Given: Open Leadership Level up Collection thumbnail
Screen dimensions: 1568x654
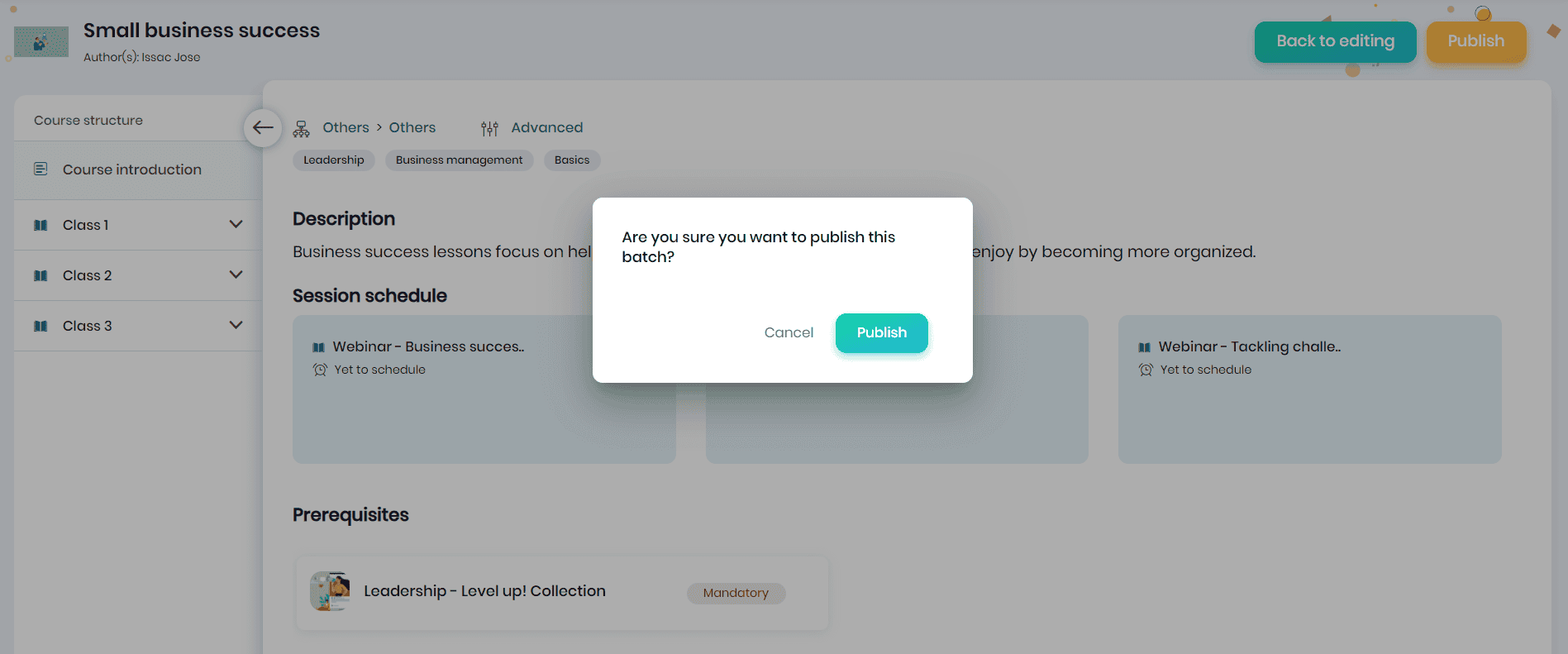Looking at the screenshot, I should pos(330,591).
